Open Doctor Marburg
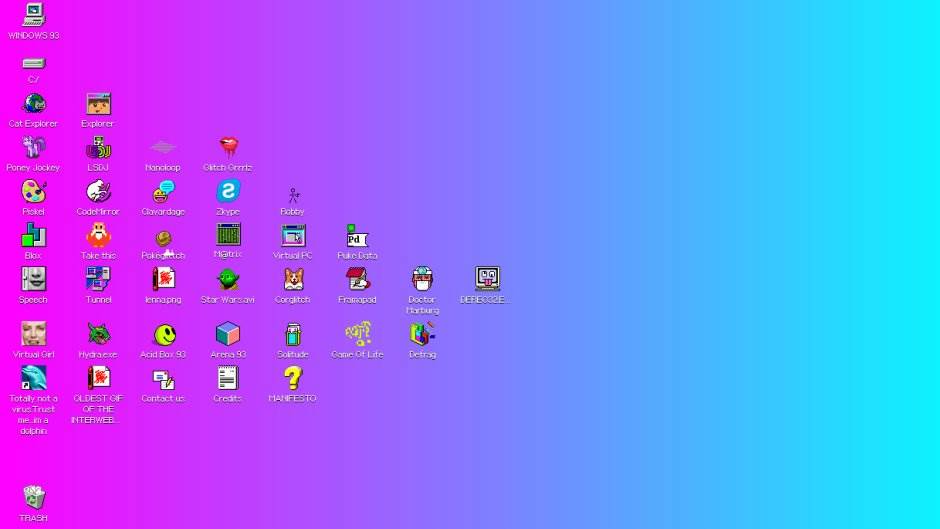940x529 pixels. point(422,280)
